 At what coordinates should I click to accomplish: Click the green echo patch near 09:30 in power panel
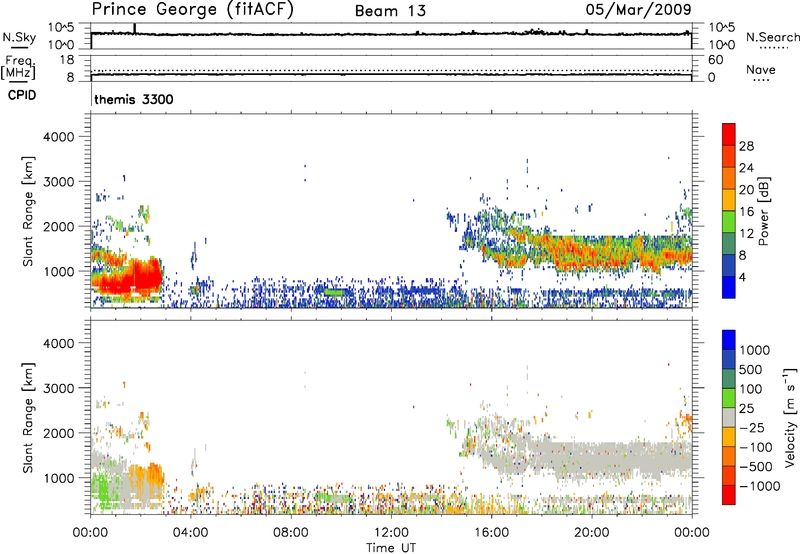336,292
